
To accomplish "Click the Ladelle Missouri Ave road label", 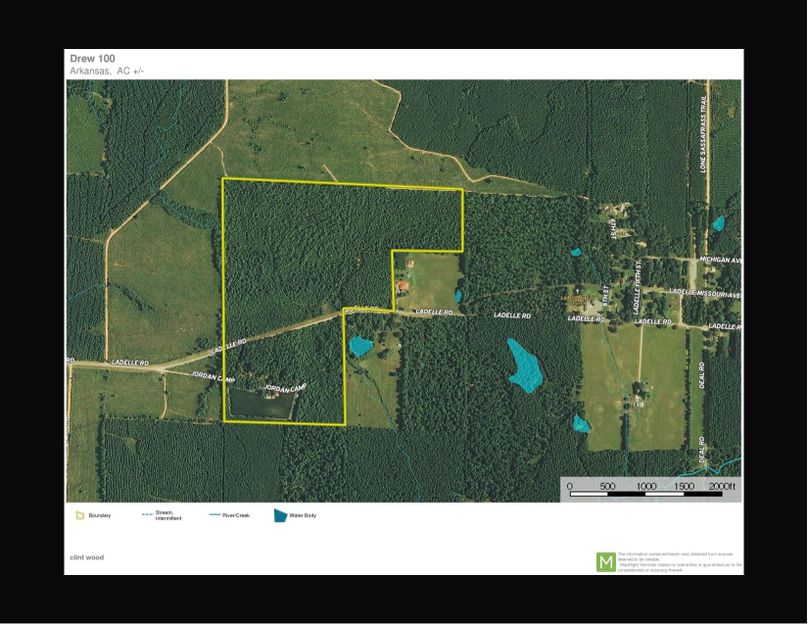I will coord(703,293).
